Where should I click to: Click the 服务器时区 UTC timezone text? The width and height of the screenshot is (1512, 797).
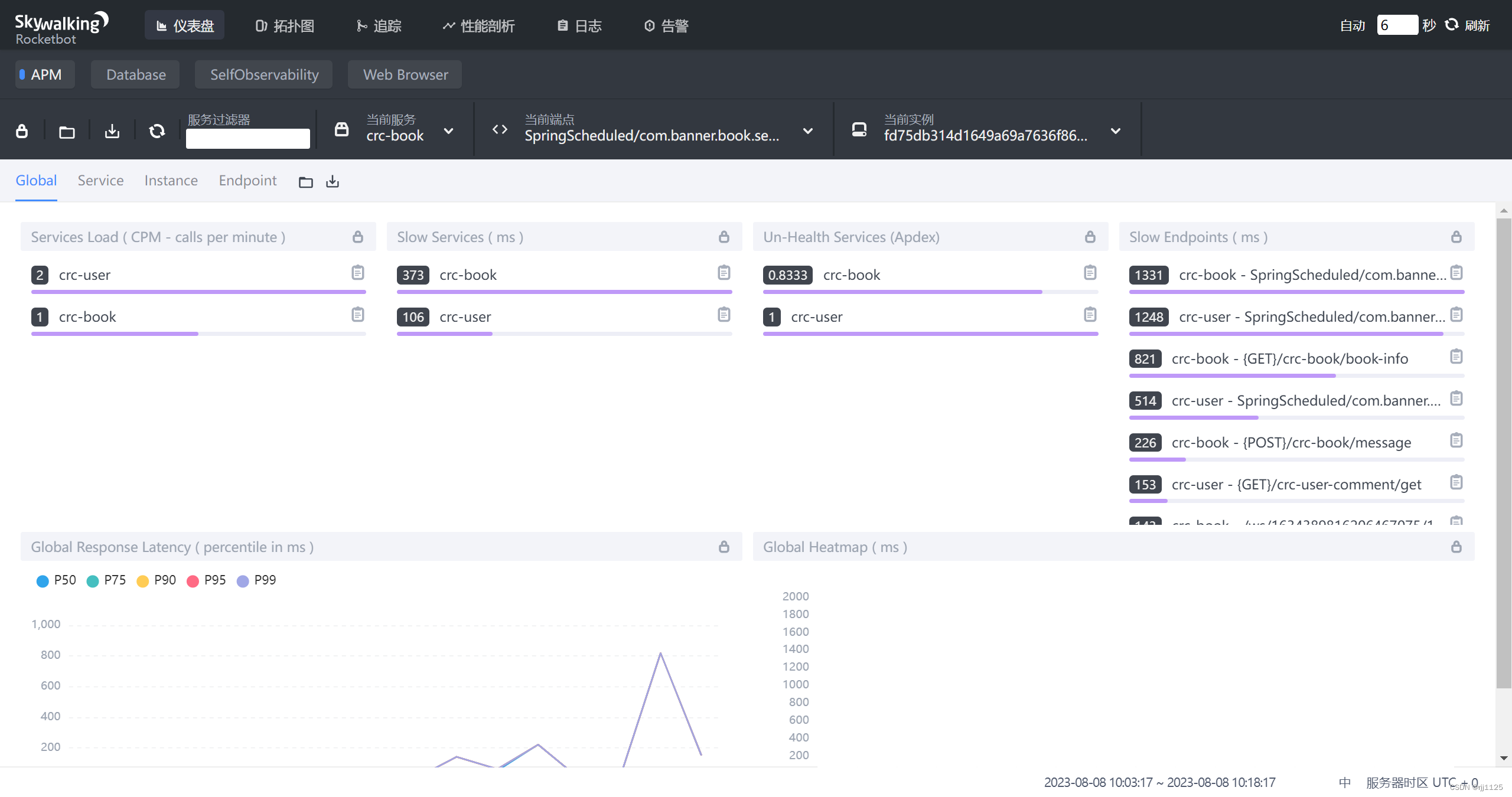click(x=1422, y=782)
